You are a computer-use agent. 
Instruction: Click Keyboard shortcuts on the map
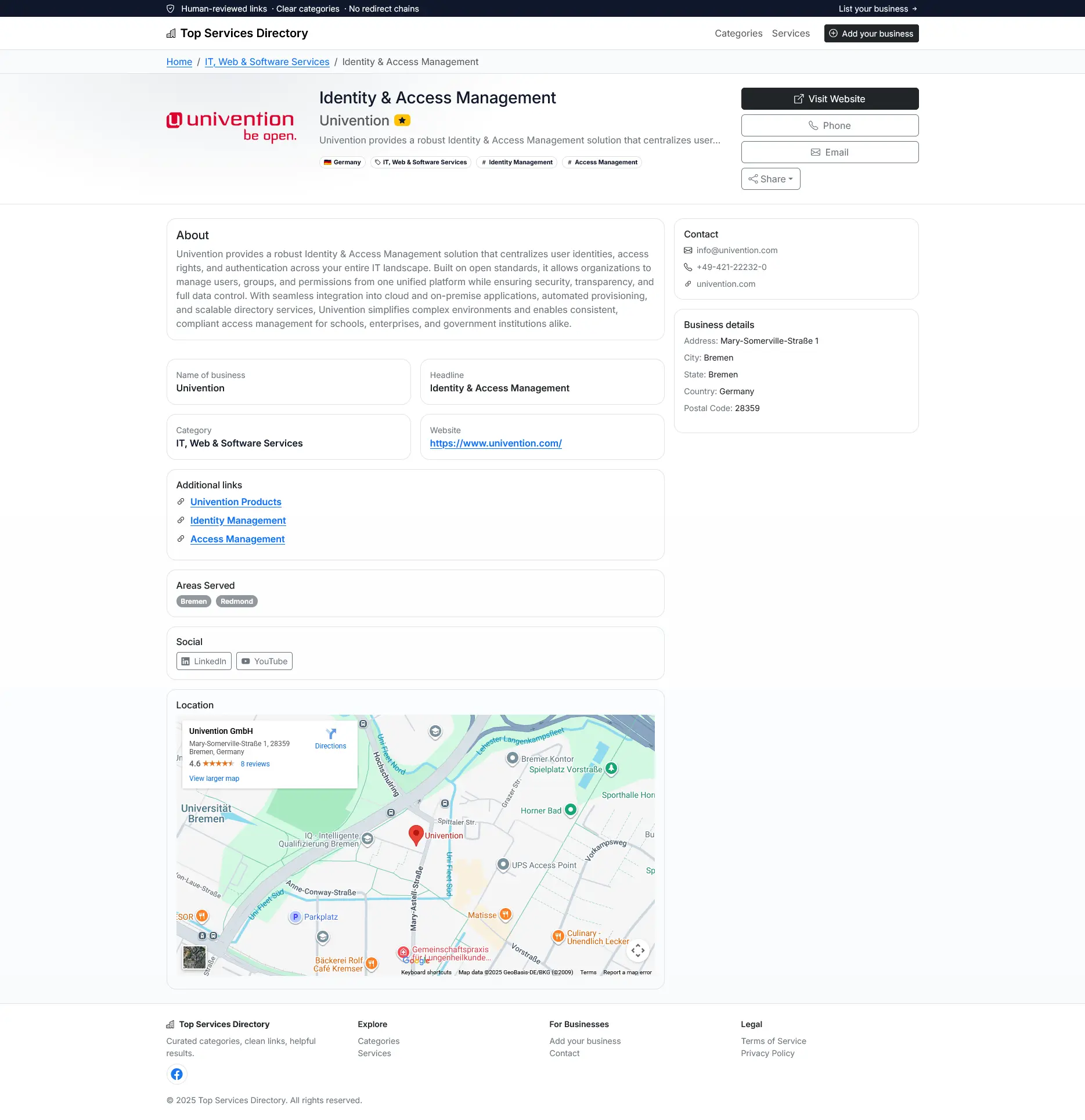click(x=426, y=973)
